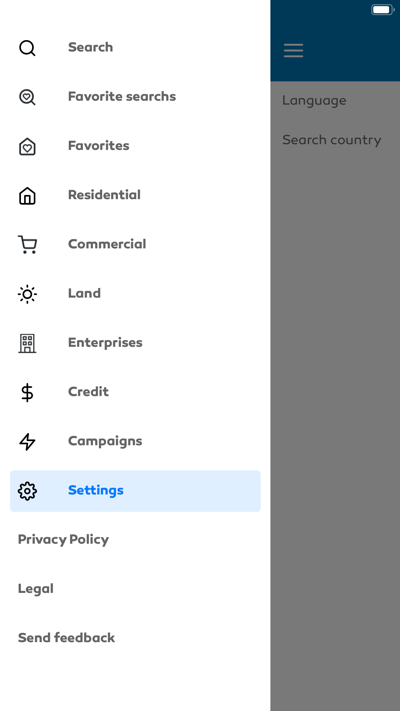The height and width of the screenshot is (711, 400).
Task: Open the Language setting option
Action: click(x=314, y=101)
